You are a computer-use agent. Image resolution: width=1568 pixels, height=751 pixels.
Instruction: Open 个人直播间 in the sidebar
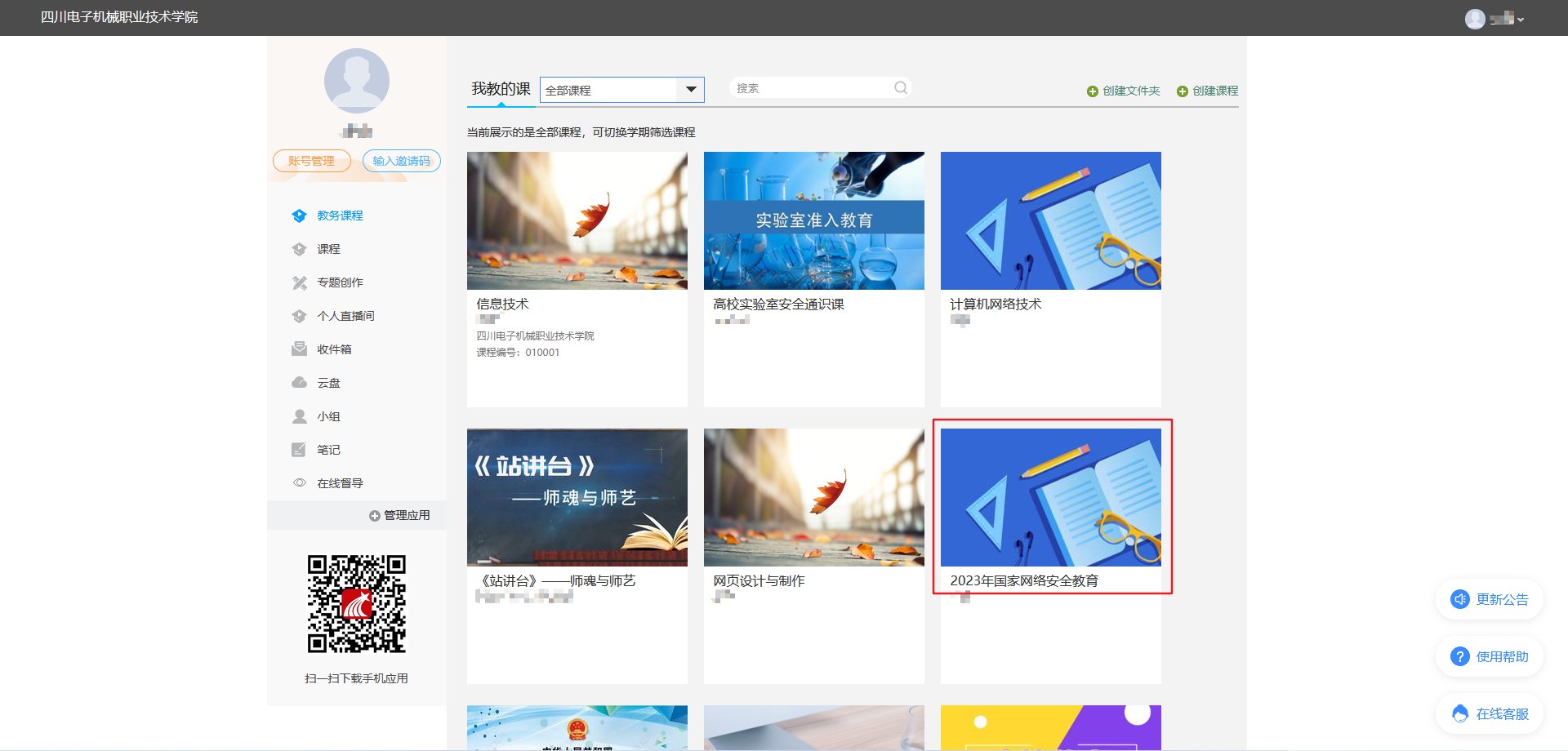coord(345,316)
